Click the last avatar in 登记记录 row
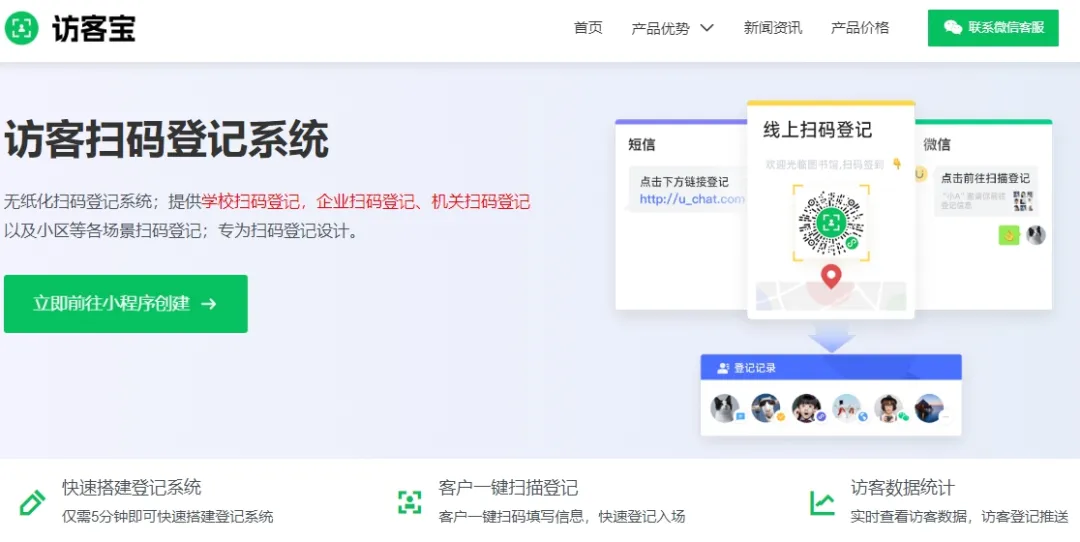This screenshot has width=1080, height=542. 928,408
